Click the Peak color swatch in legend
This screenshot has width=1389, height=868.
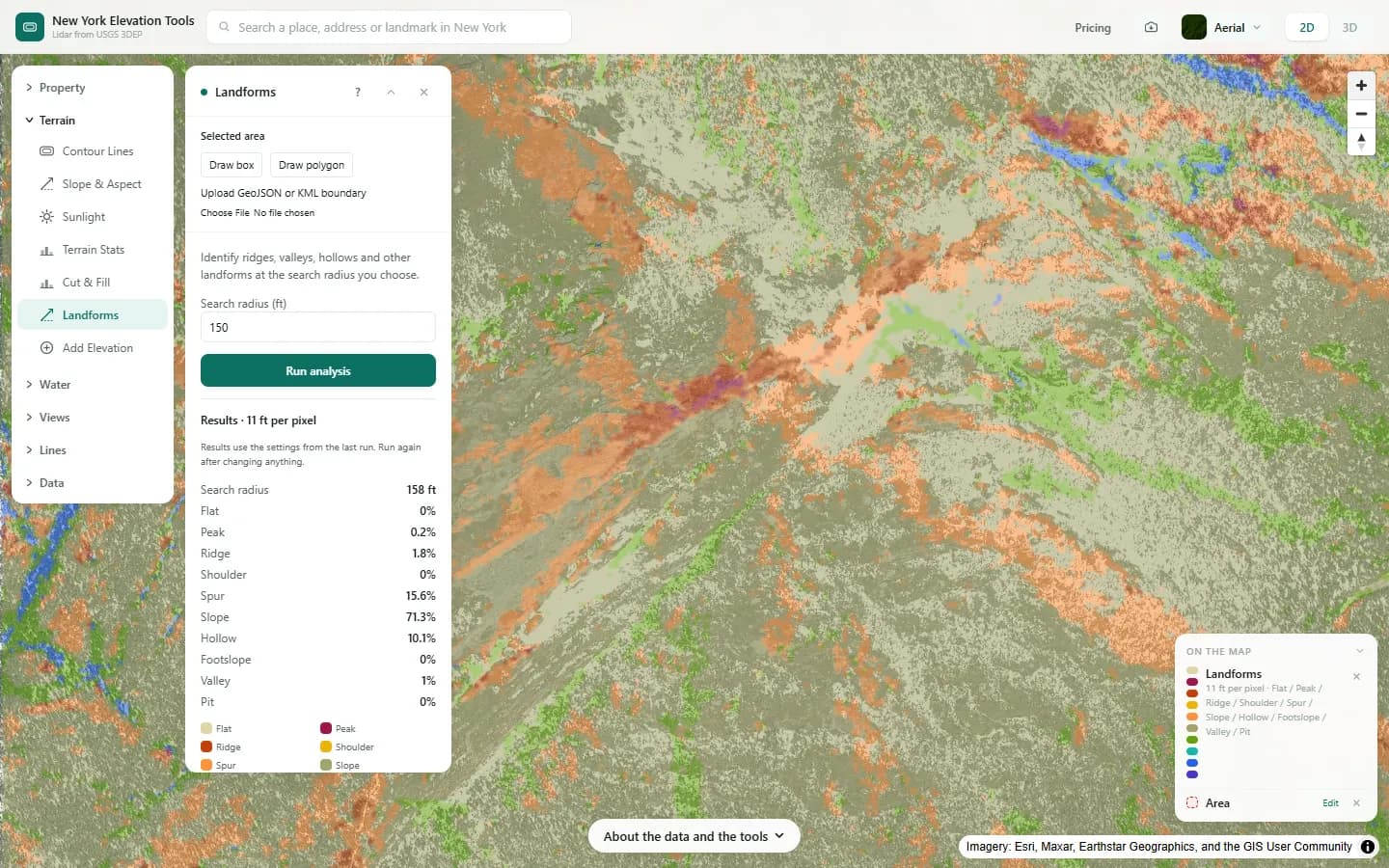(326, 728)
